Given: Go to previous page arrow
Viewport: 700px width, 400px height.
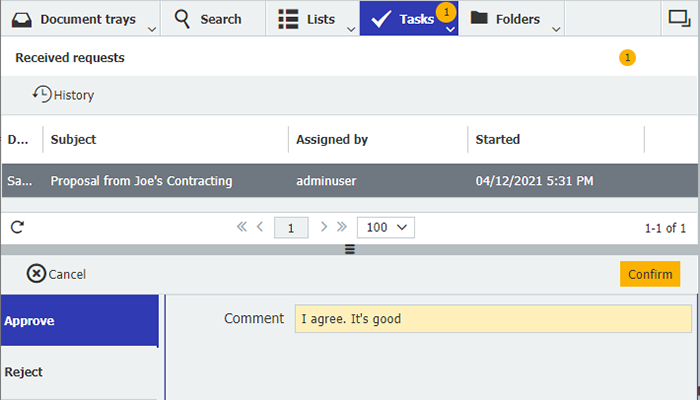Looking at the screenshot, I should (x=260, y=227).
